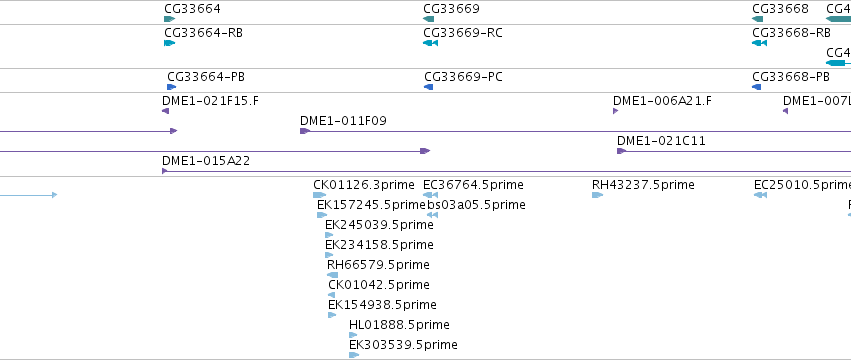Image resolution: width=851 pixels, height=360 pixels.
Task: Select the RH43237.5prime EST glyph
Action: click(598, 195)
